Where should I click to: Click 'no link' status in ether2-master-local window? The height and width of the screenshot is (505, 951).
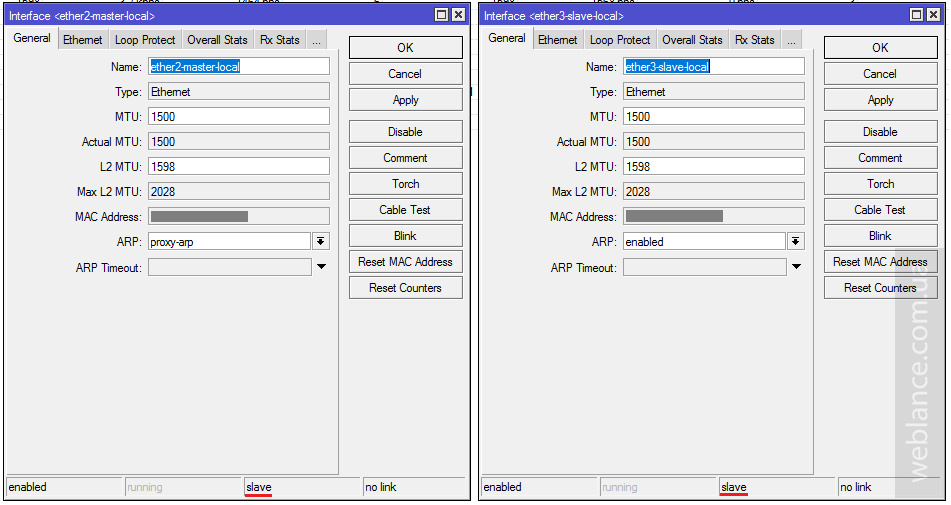pyautogui.click(x=381, y=487)
